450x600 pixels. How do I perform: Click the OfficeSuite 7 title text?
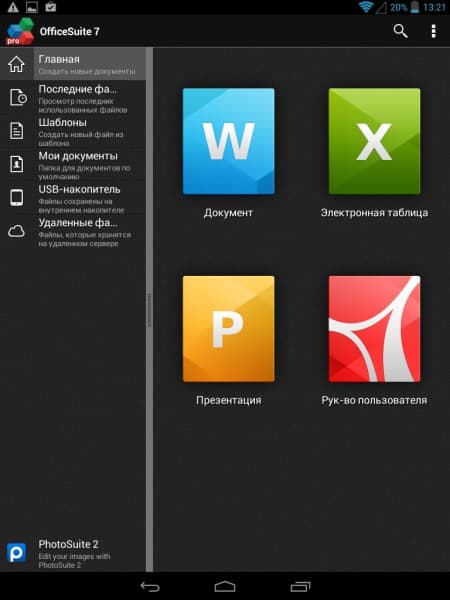point(70,31)
